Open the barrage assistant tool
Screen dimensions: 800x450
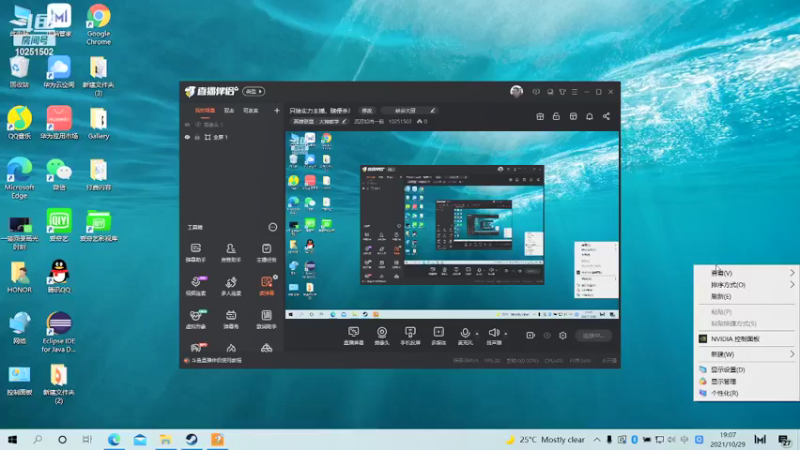coord(195,253)
